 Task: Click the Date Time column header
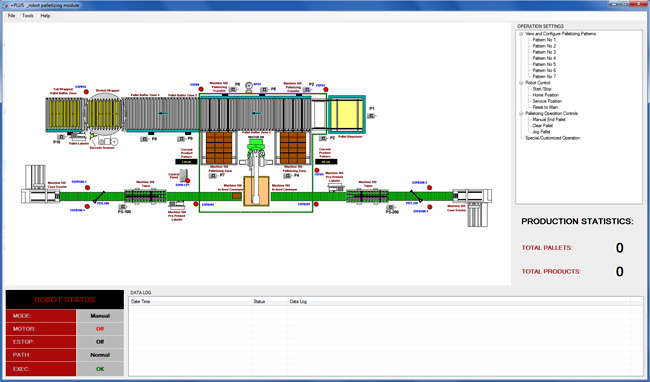190,302
